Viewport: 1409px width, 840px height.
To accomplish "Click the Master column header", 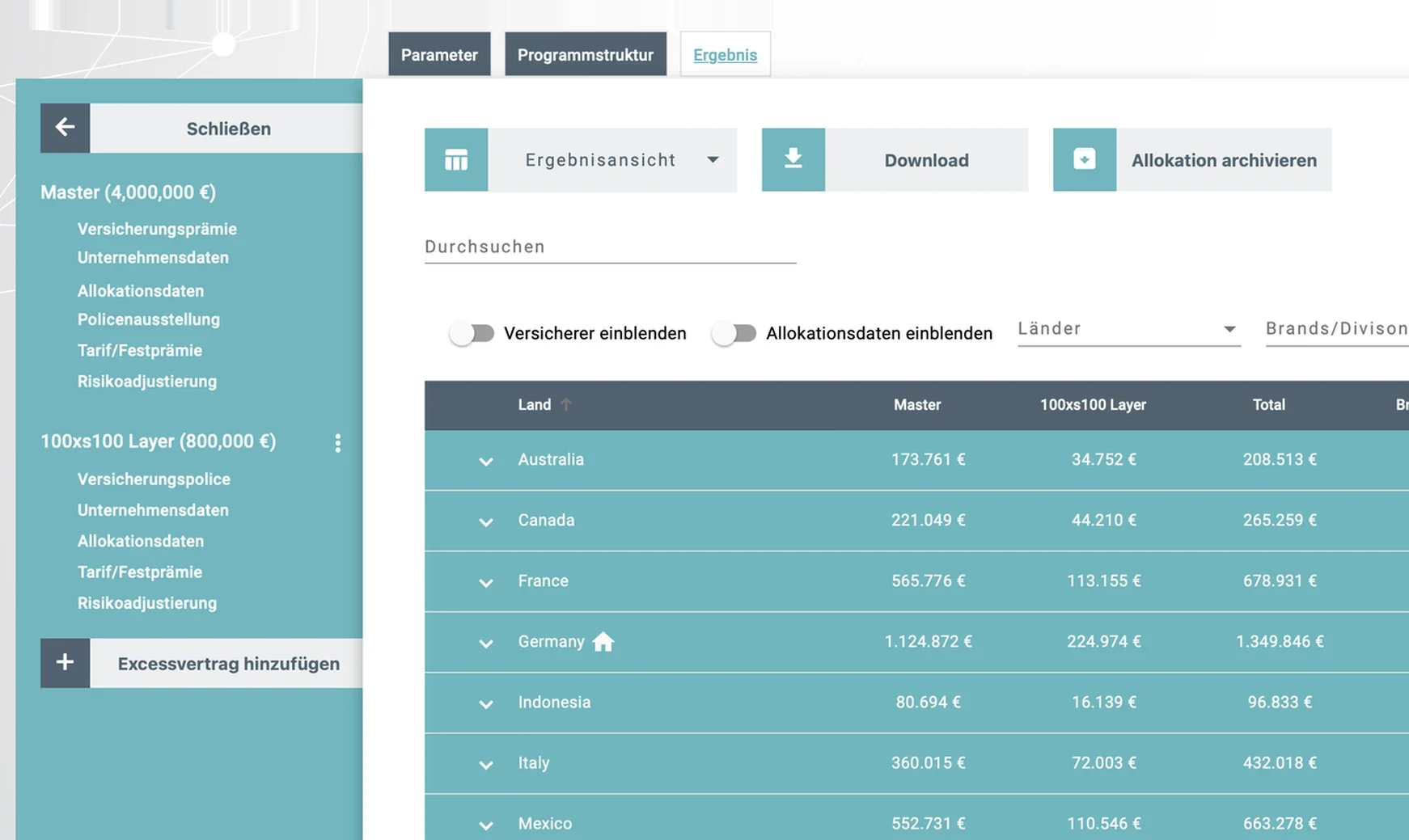I will pos(917,404).
